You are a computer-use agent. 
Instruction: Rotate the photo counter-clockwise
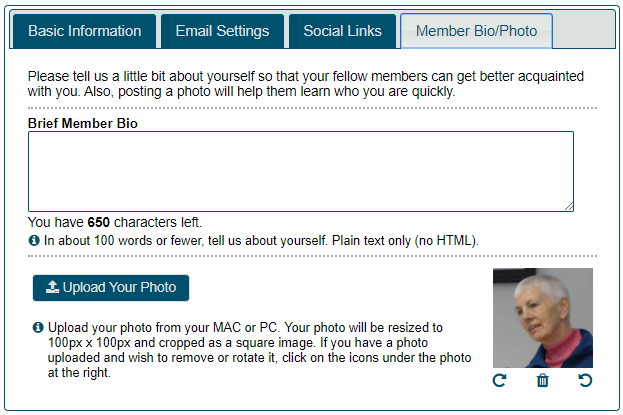tap(585, 380)
